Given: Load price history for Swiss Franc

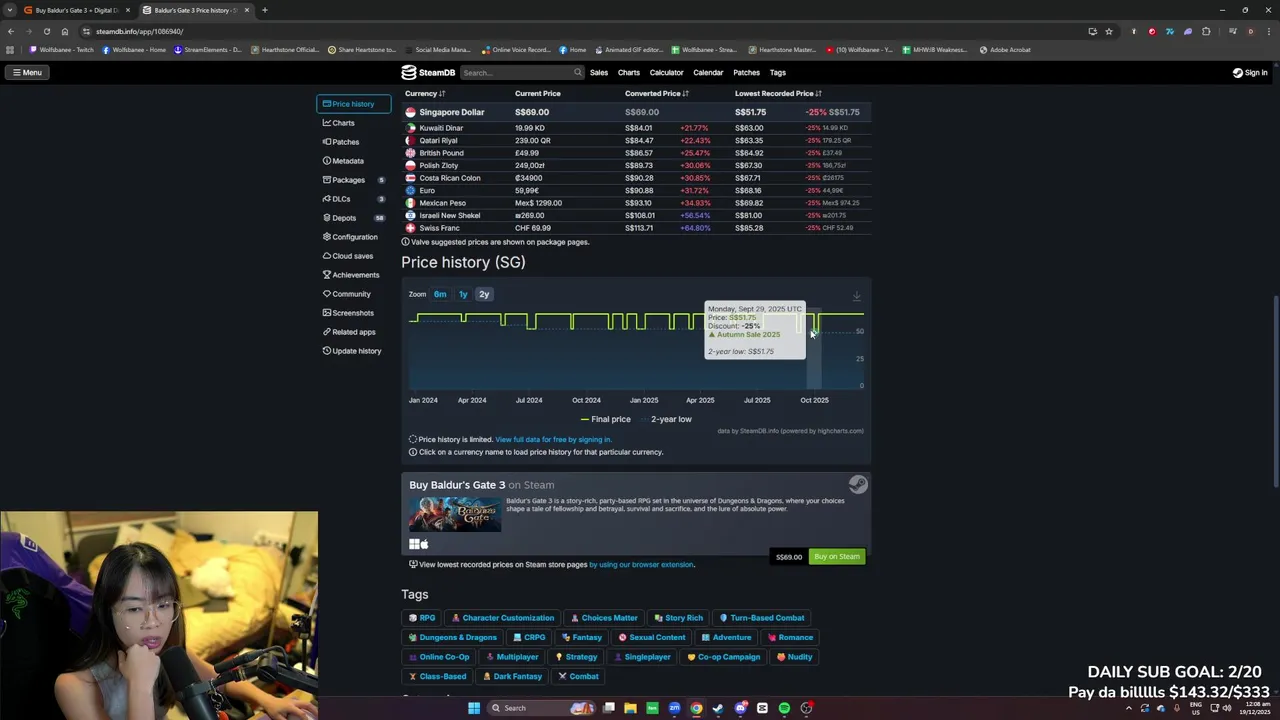Looking at the screenshot, I should 439,228.
